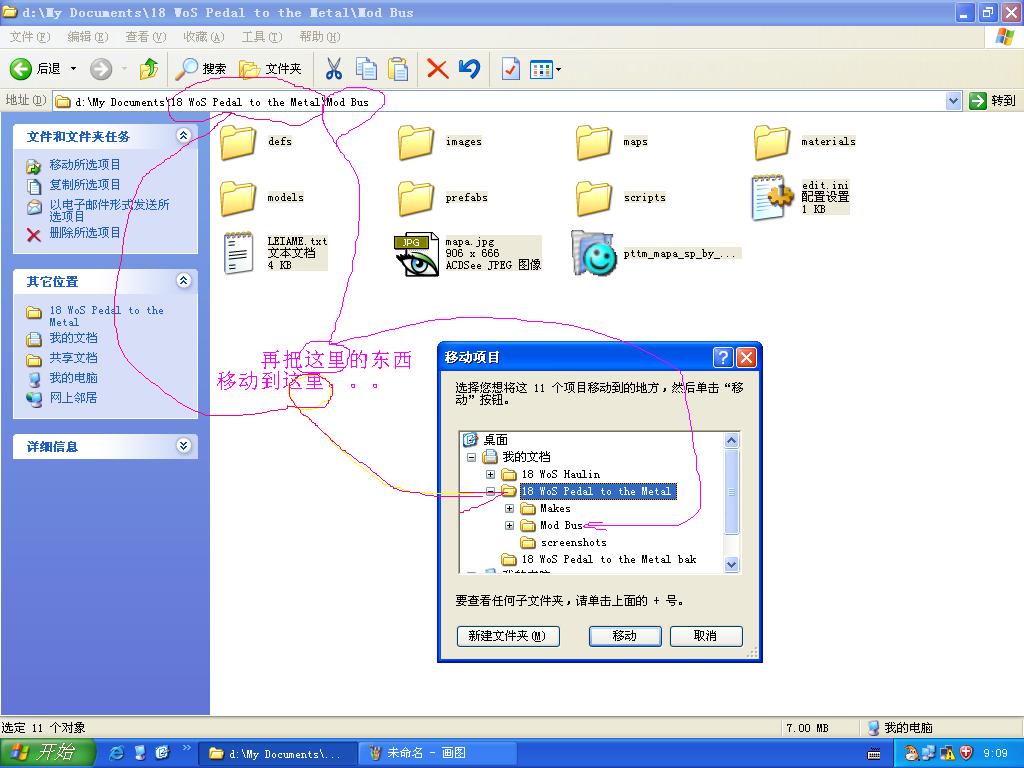Open 共享文档 in Other Places

point(73,358)
